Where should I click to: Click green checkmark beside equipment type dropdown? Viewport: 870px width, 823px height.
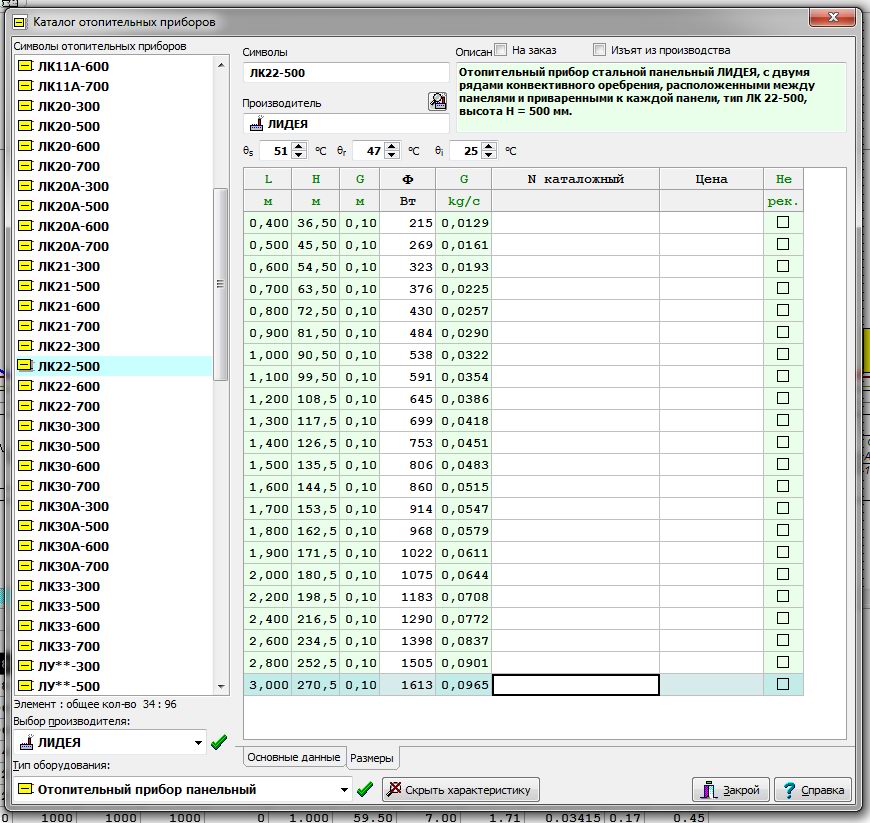(x=365, y=789)
